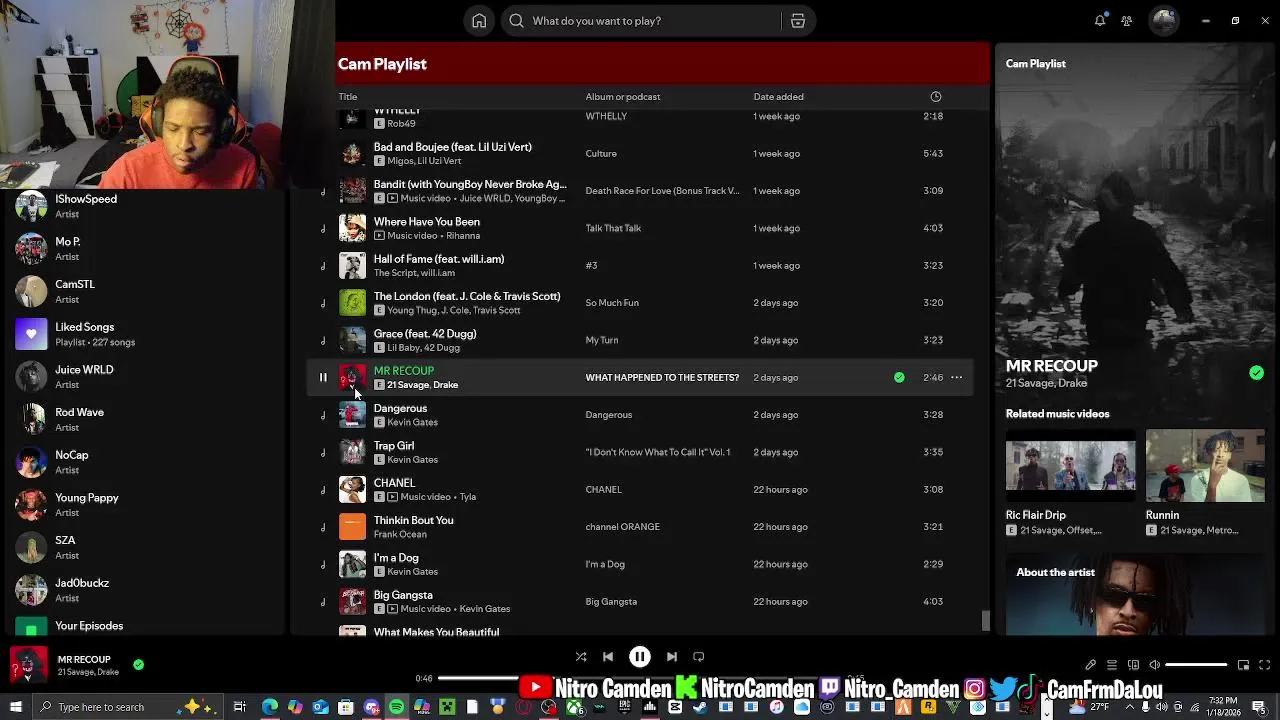Open the profile avatar menu
The image size is (1280, 720).
pos(1164,21)
